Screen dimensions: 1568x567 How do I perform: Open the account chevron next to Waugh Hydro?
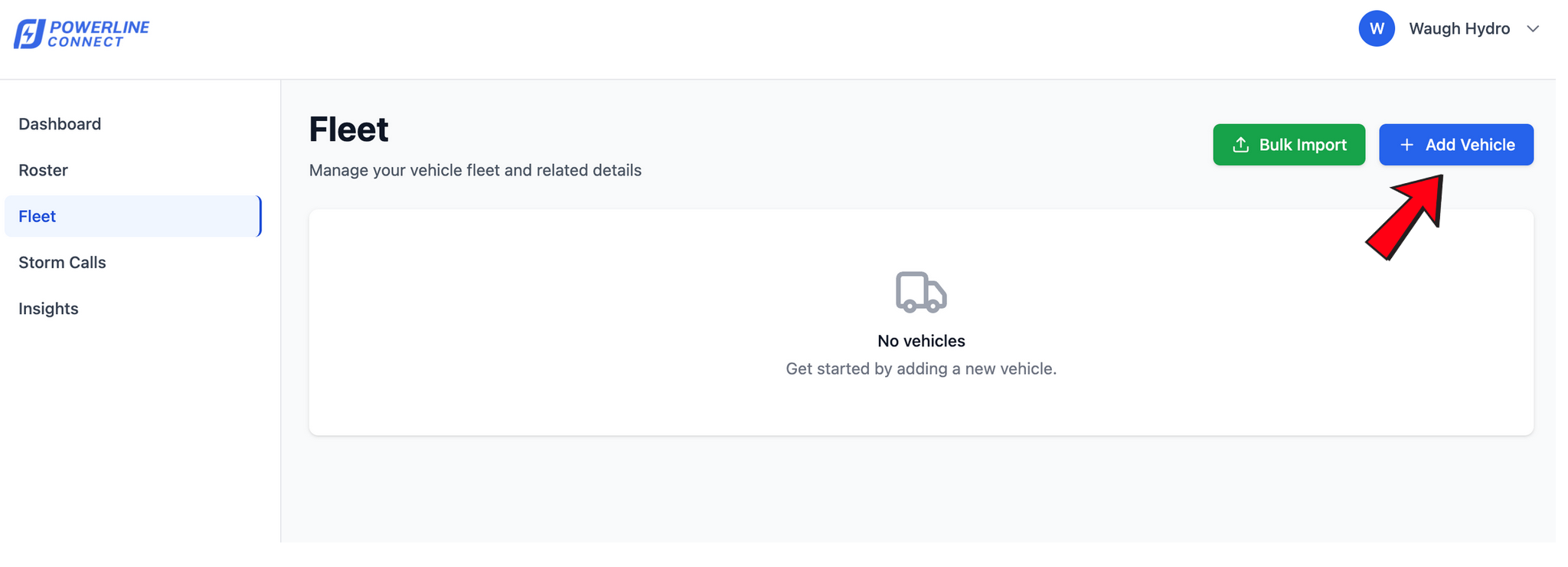pos(1534,28)
